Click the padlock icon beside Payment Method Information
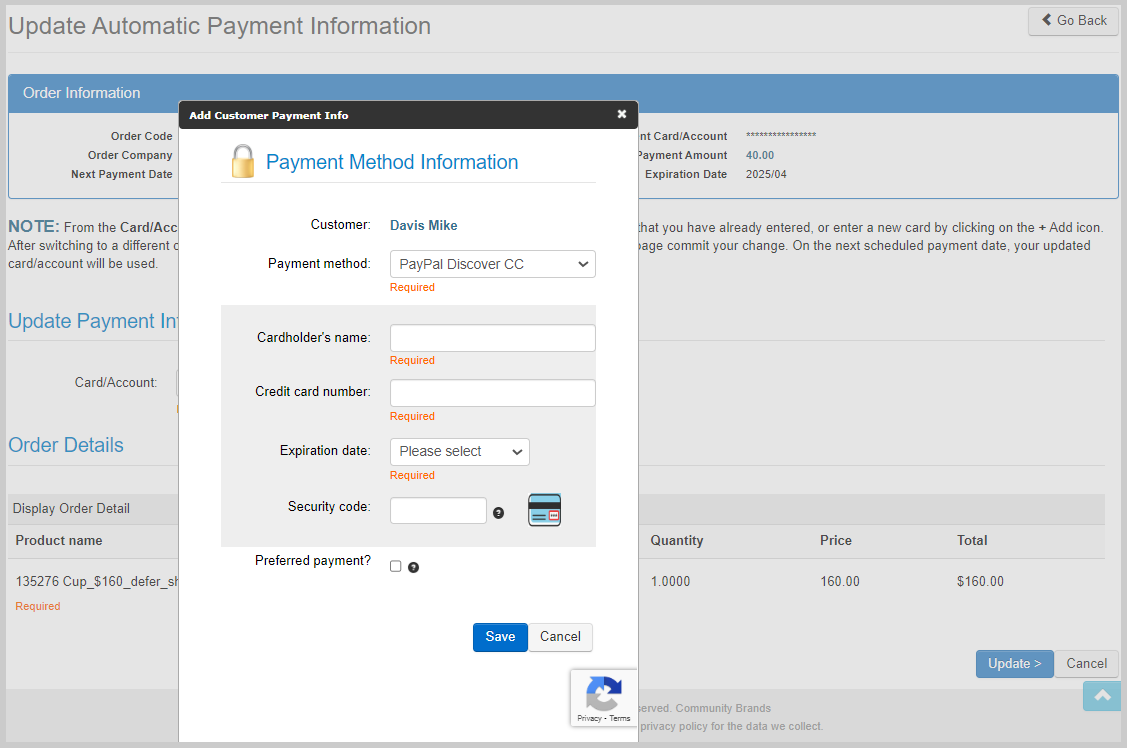Image resolution: width=1127 pixels, height=748 pixels. coord(243,161)
